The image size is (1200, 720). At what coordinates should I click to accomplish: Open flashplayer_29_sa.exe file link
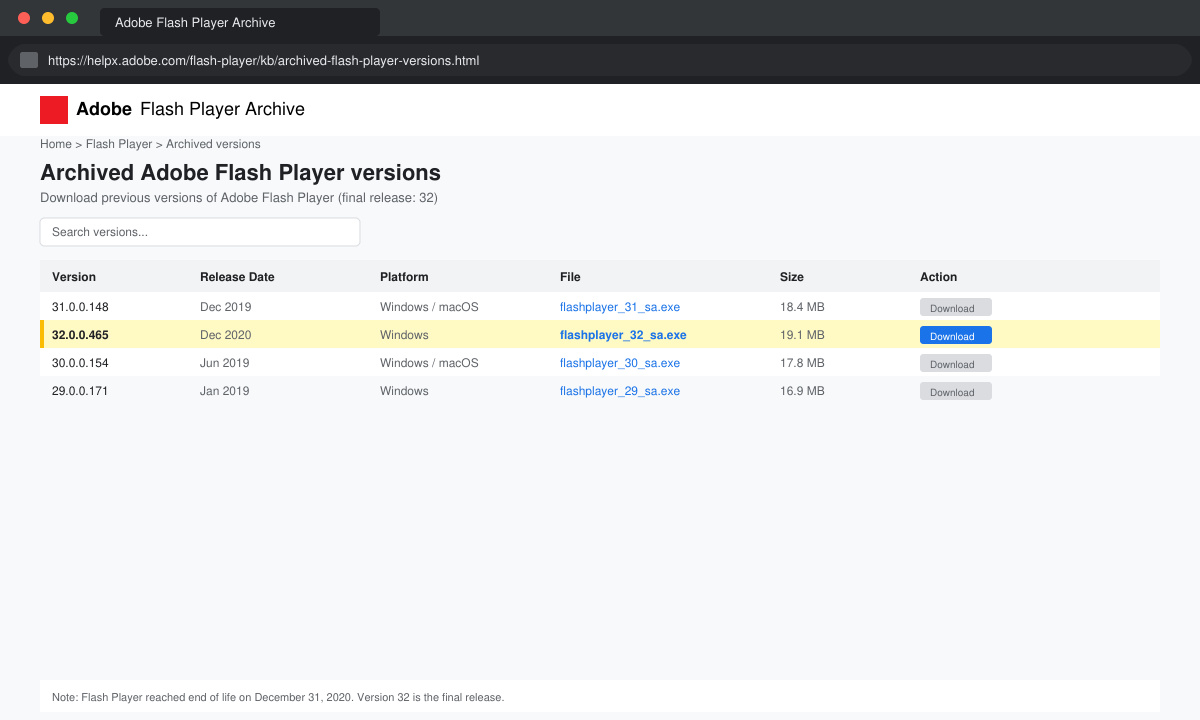(620, 391)
